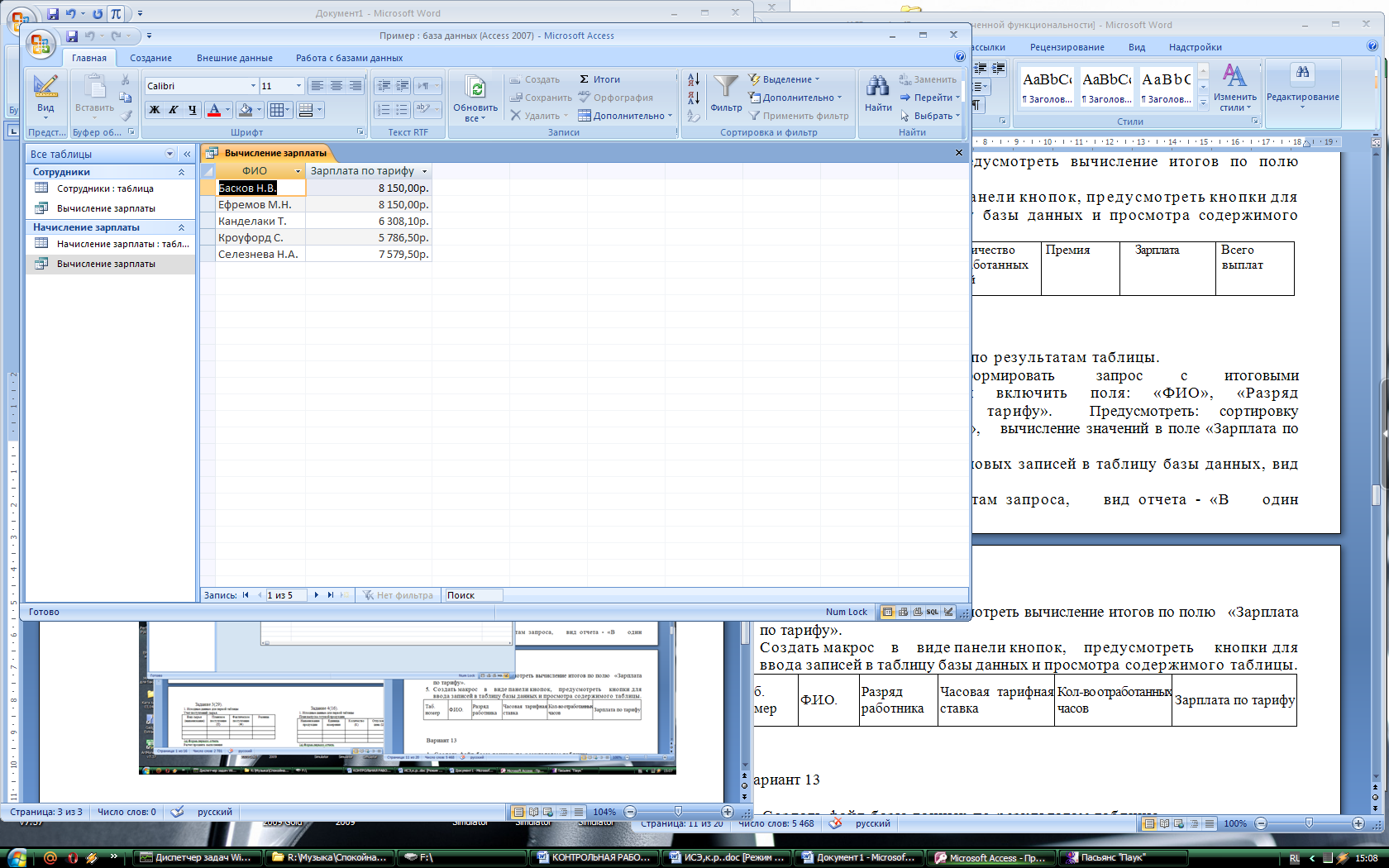Select the Главная ribbon tab
The image size is (1389, 868).
tap(89, 58)
